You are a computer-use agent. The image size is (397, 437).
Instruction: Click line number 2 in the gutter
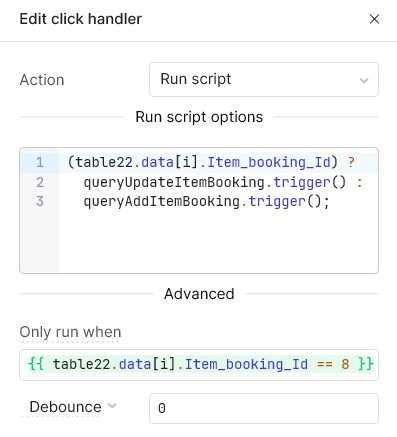point(40,182)
